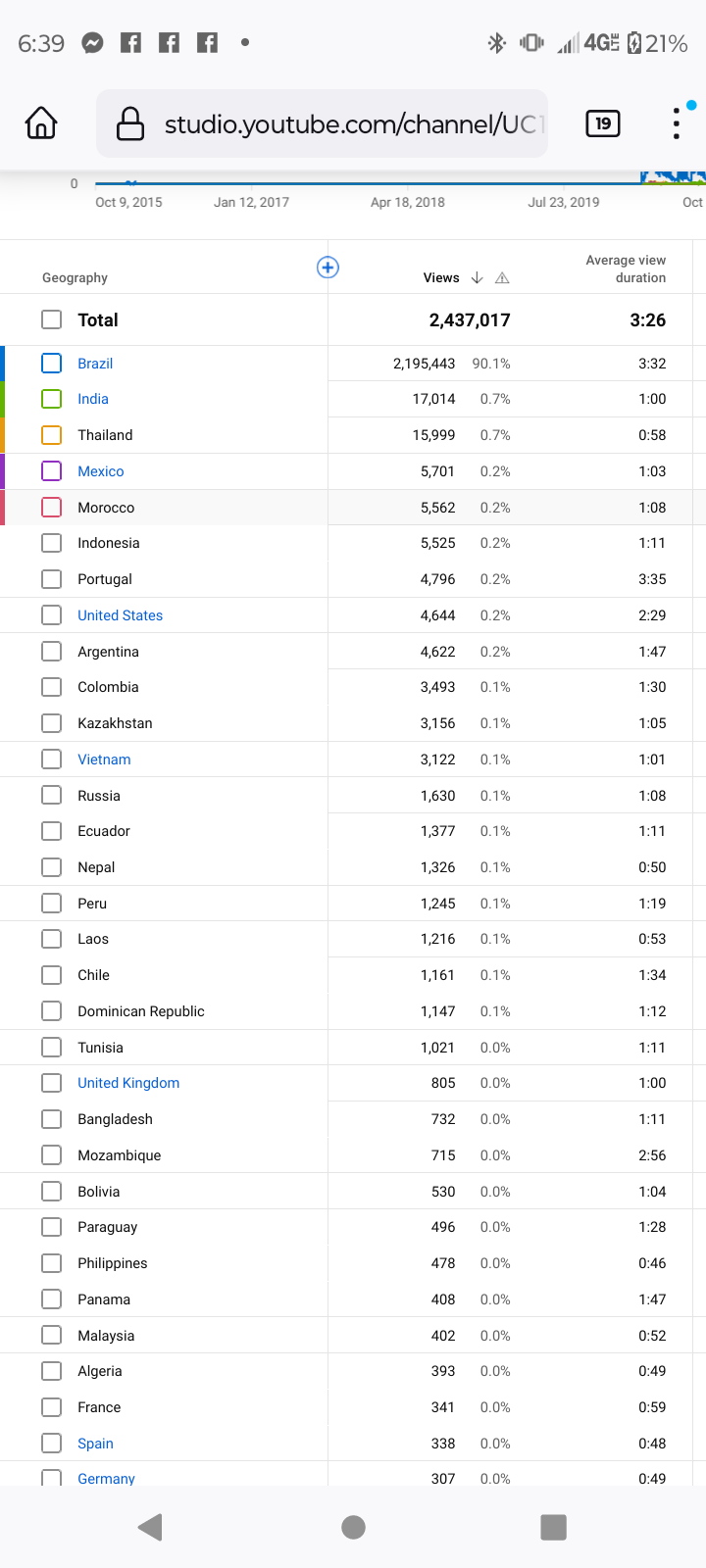Check the Total row checkbox
Viewport: 706px width, 1568px height.
tap(52, 319)
